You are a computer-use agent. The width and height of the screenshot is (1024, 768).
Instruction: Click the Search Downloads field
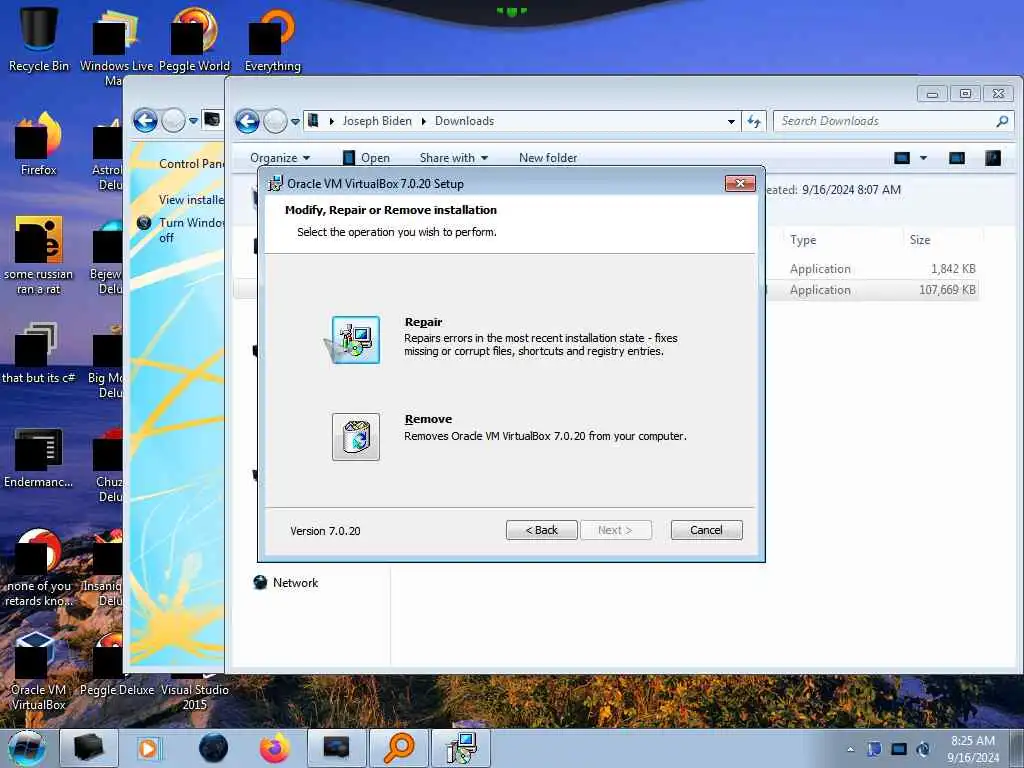(893, 121)
